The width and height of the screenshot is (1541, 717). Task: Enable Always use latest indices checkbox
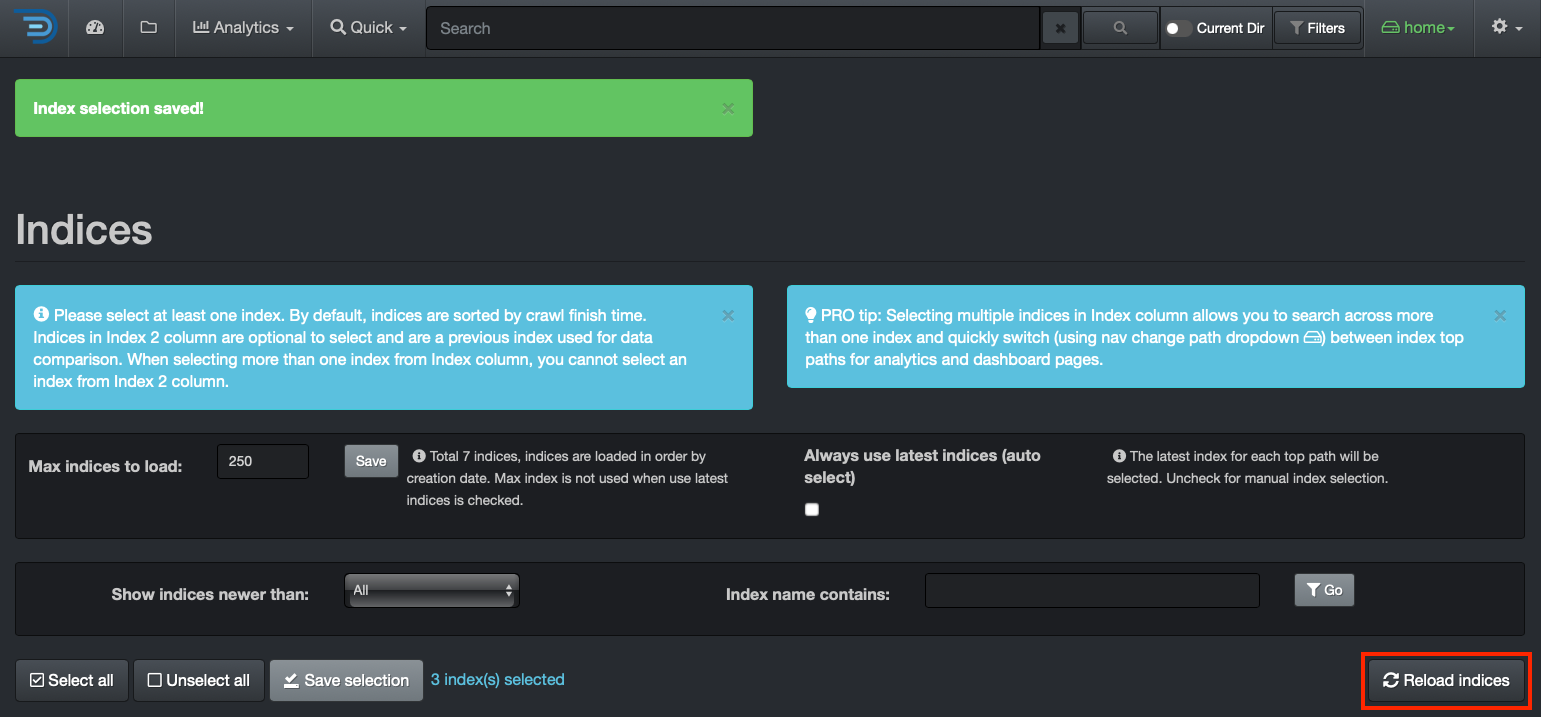point(811,509)
